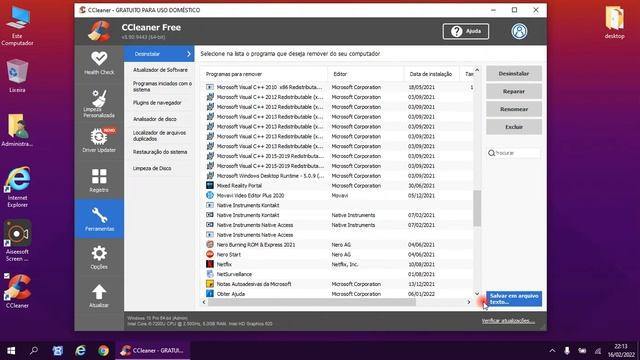Open the CCleaner desktop shortcut
Screen dimensions: 640x360
point(17,291)
